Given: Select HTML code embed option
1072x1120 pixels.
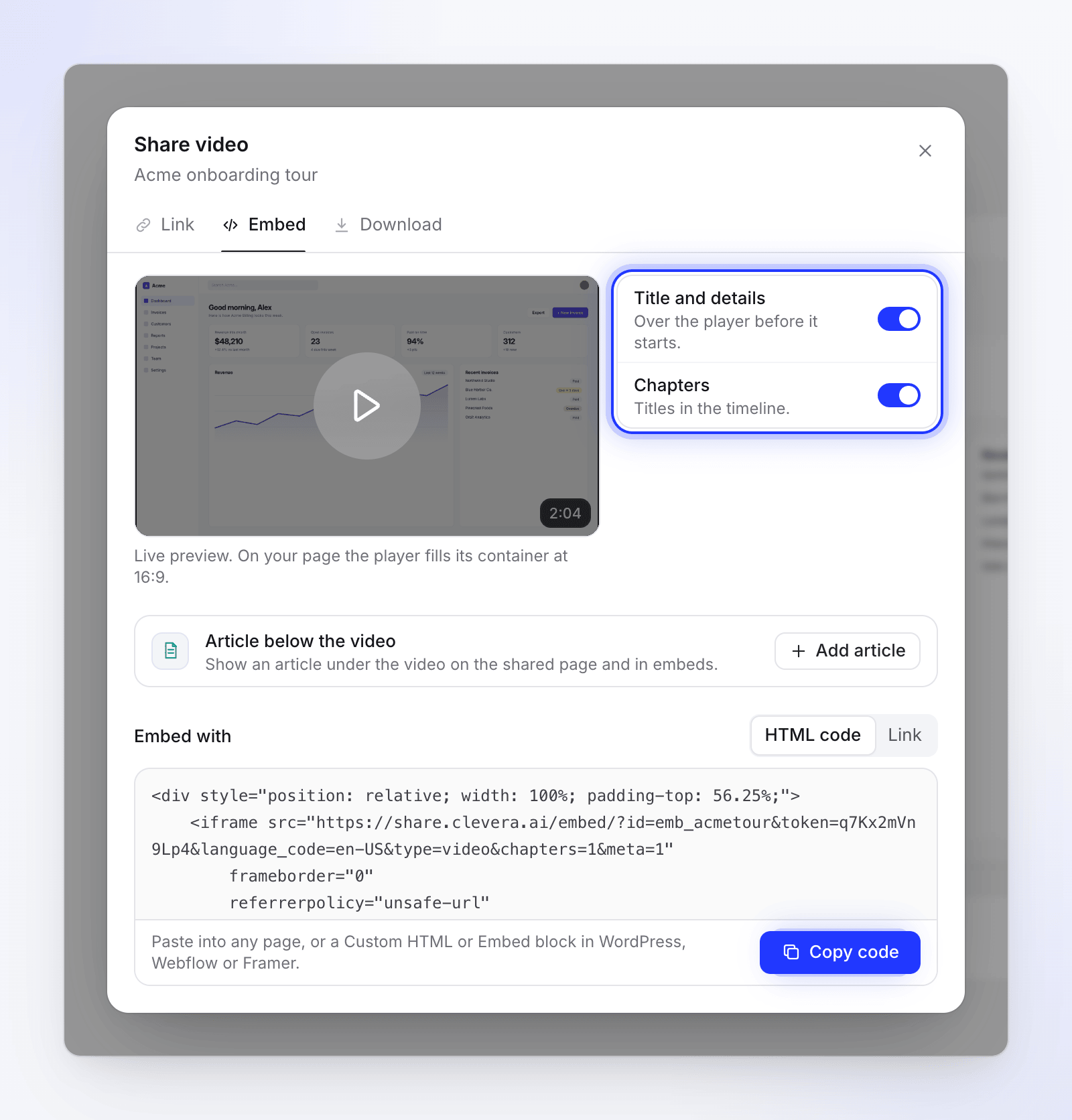Looking at the screenshot, I should pos(813,735).
